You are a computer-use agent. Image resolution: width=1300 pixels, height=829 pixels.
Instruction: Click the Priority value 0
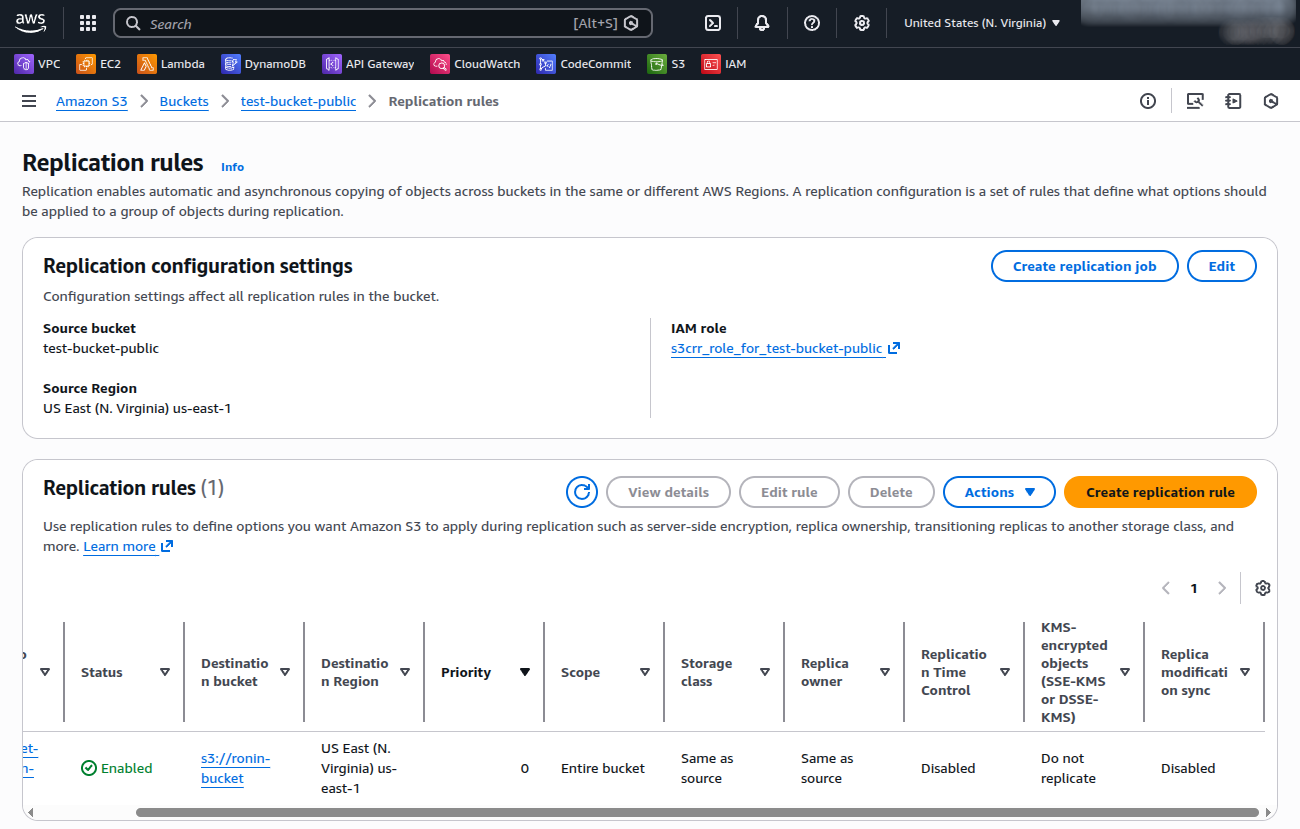click(x=525, y=768)
